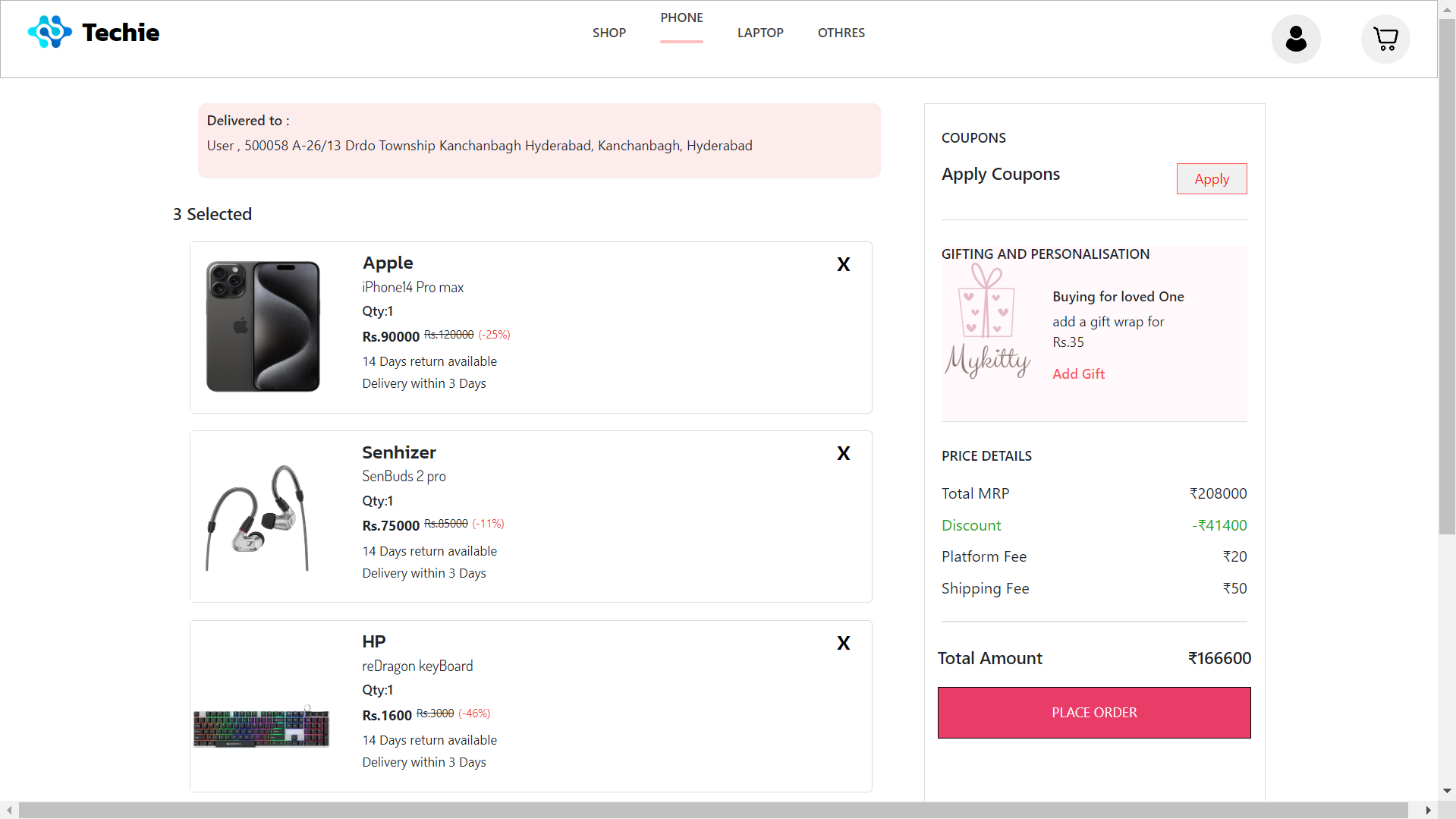Click the Techie logo icon

tap(50, 32)
